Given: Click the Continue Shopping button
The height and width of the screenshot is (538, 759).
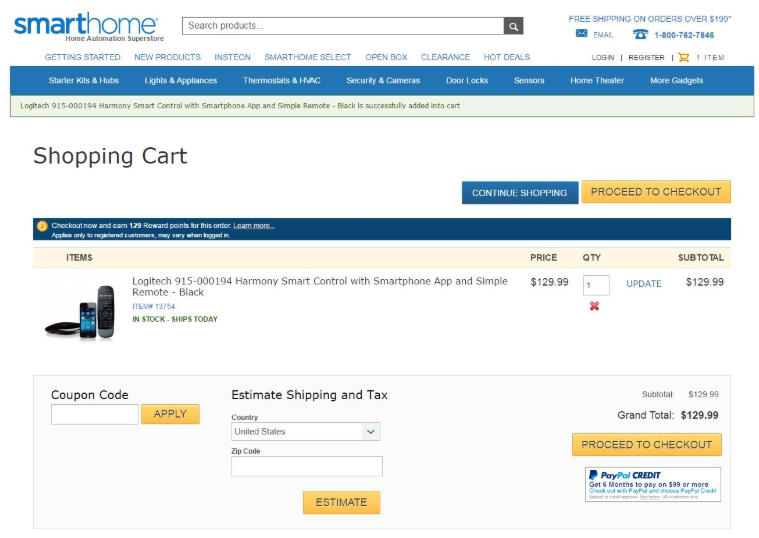Looking at the screenshot, I should pyautogui.click(x=519, y=193).
